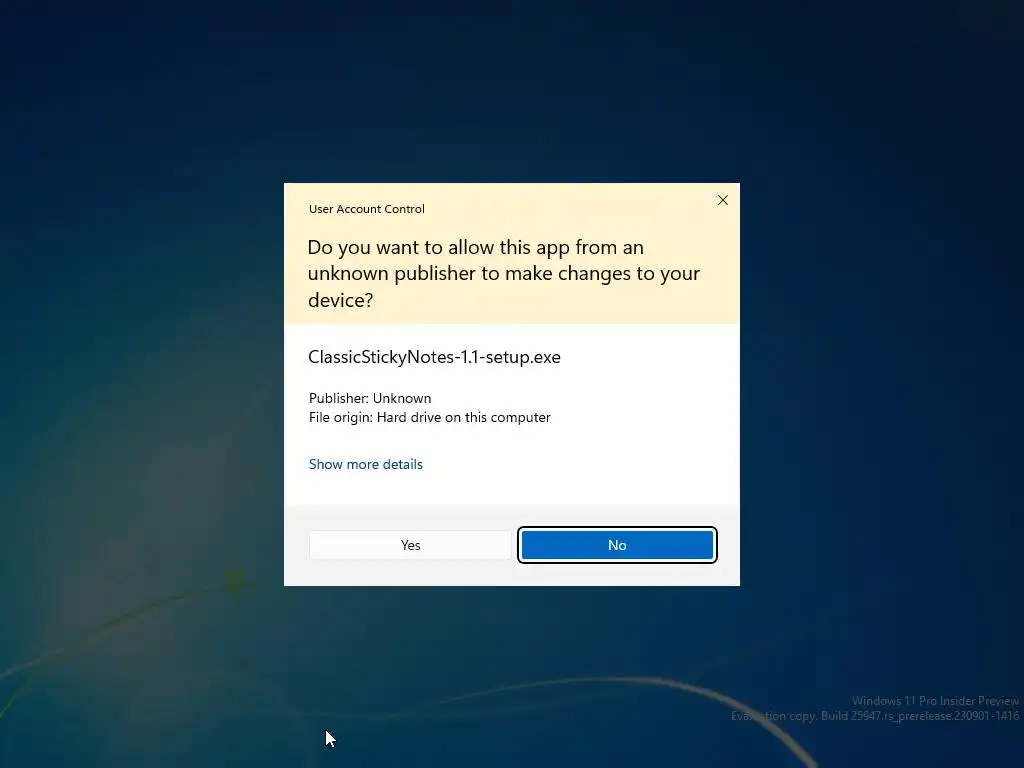Close the User Account Control dialog
The width and height of the screenshot is (1024, 768).
point(723,200)
